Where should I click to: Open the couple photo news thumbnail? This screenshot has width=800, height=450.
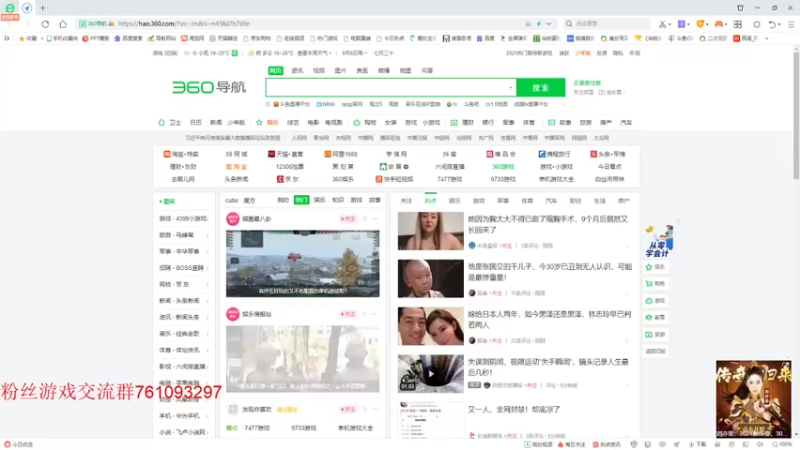431,326
